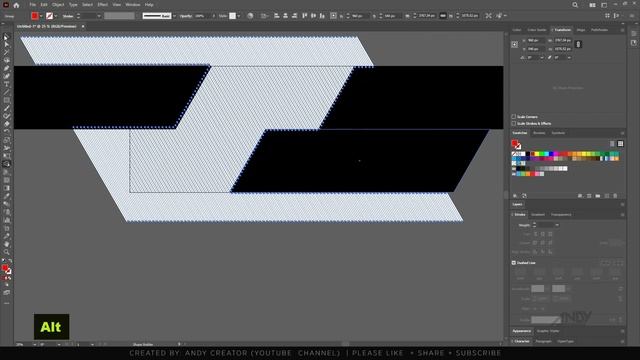Open the brush definition dropdown

[174, 16]
